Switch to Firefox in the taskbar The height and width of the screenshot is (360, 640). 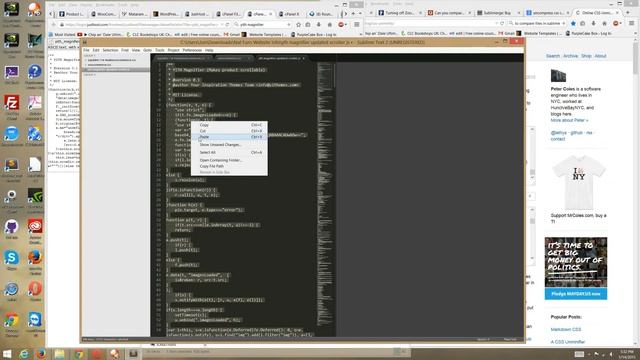tap(41, 354)
